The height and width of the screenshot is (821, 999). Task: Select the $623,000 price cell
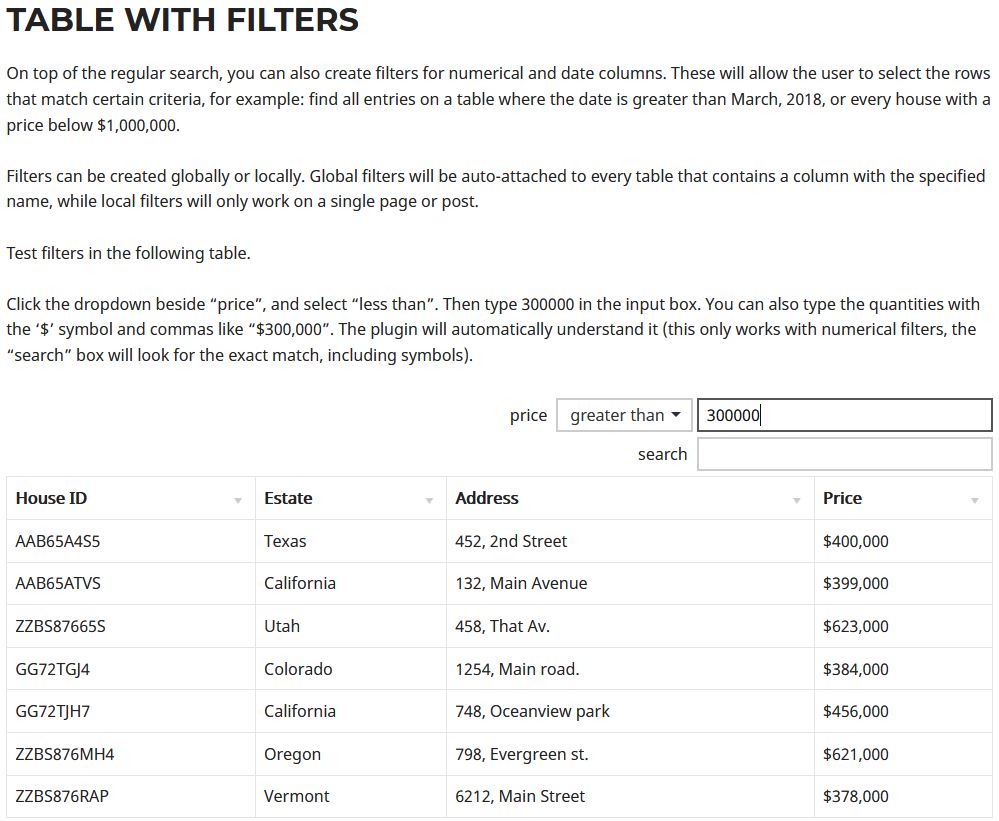point(855,626)
